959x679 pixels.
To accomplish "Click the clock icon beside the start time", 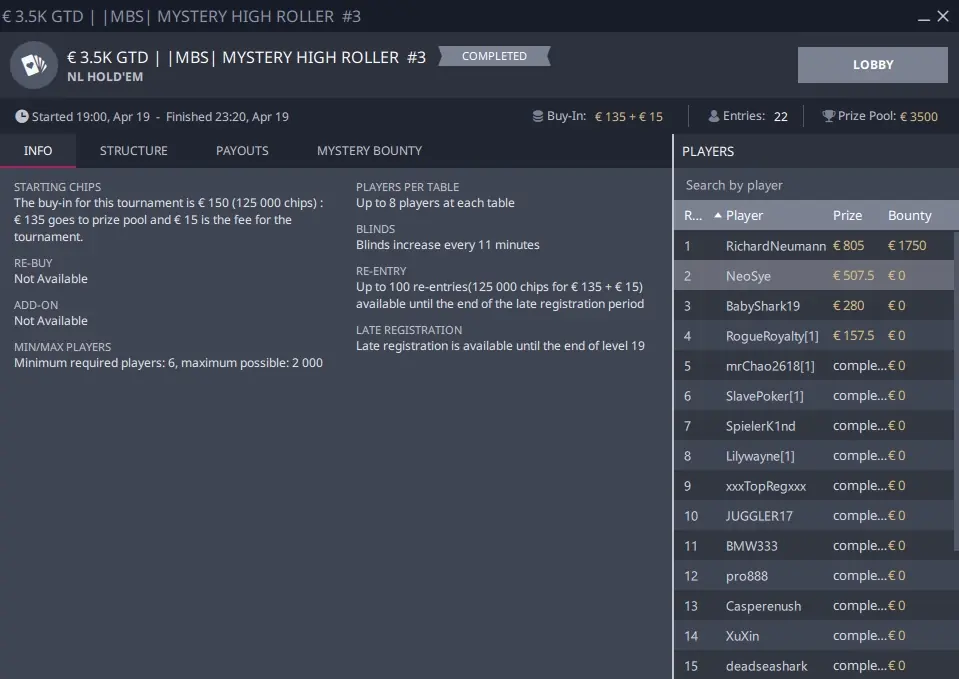I will pos(21,117).
